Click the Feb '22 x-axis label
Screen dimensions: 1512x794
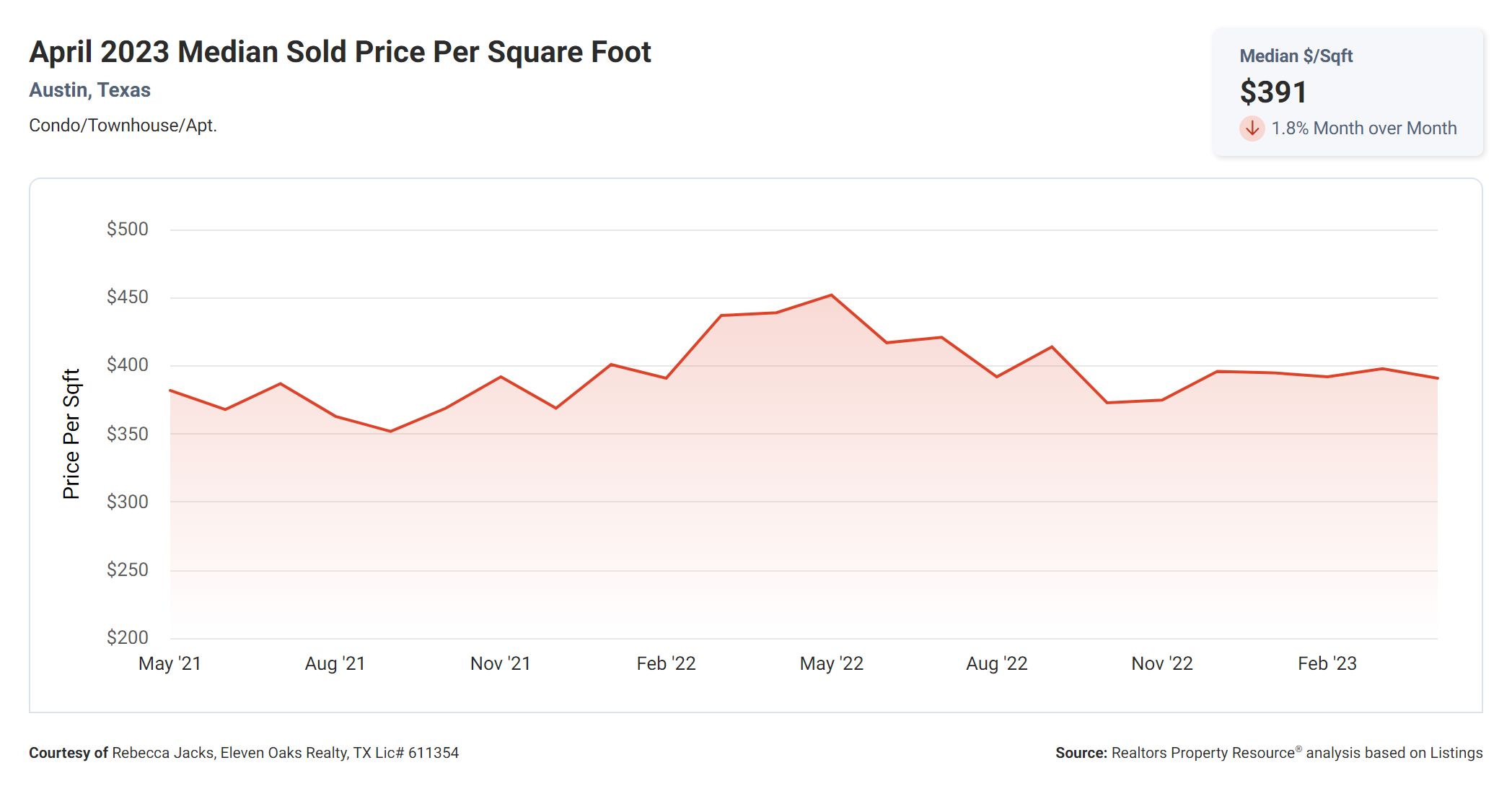point(666,663)
